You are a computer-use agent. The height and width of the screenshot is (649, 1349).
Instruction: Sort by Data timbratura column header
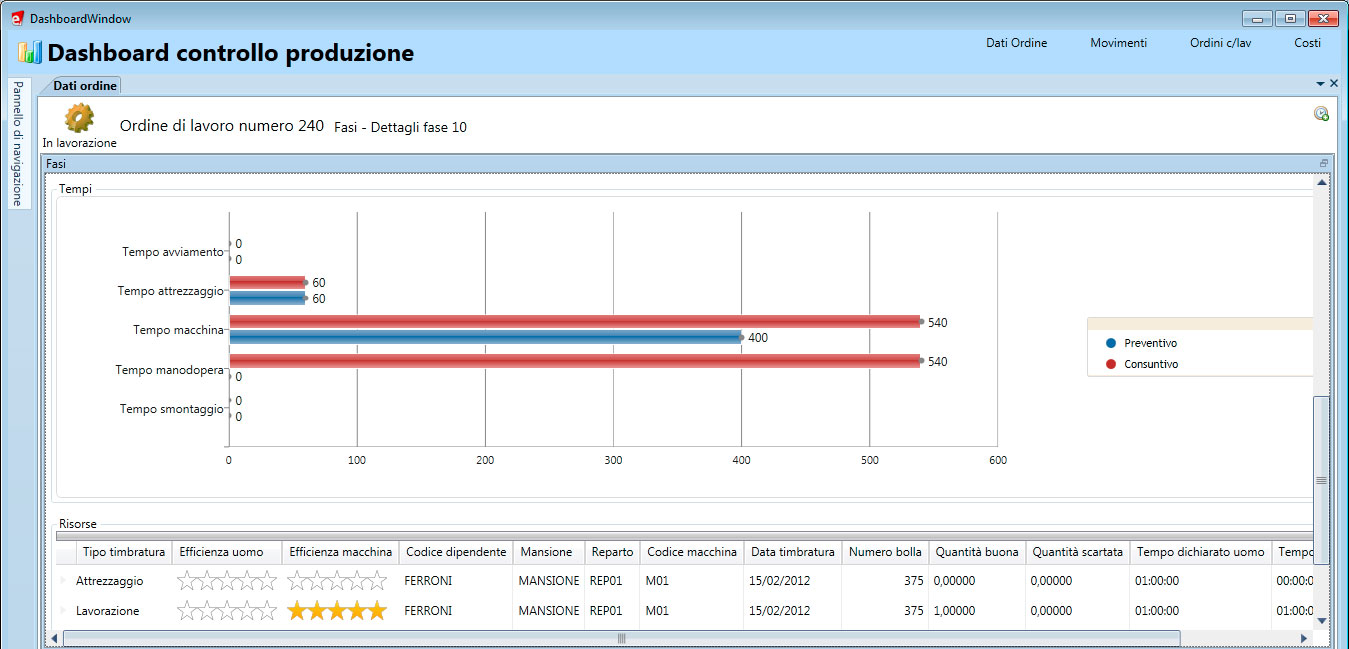[x=792, y=552]
